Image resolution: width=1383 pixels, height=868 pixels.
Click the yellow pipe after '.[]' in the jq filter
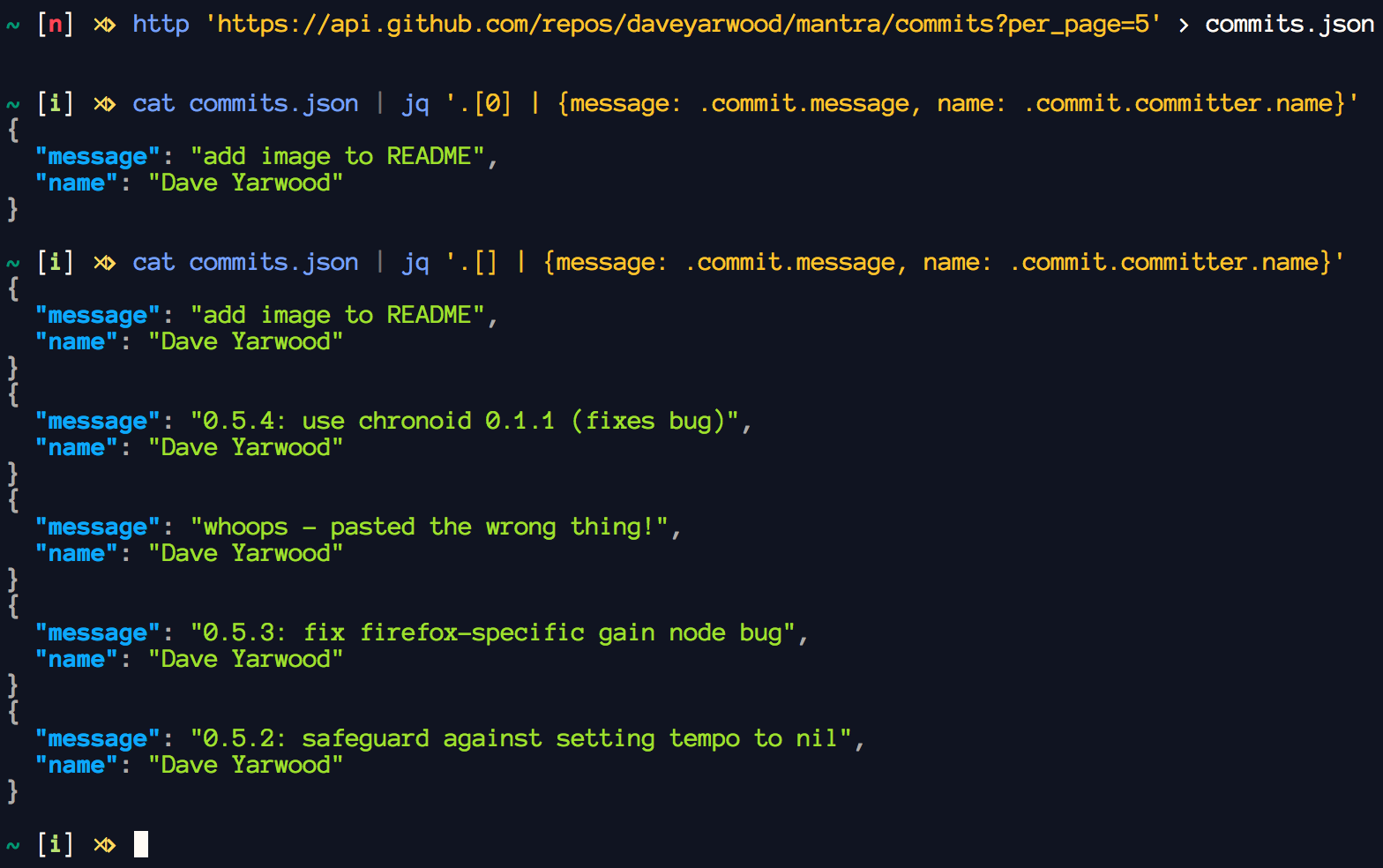521,262
